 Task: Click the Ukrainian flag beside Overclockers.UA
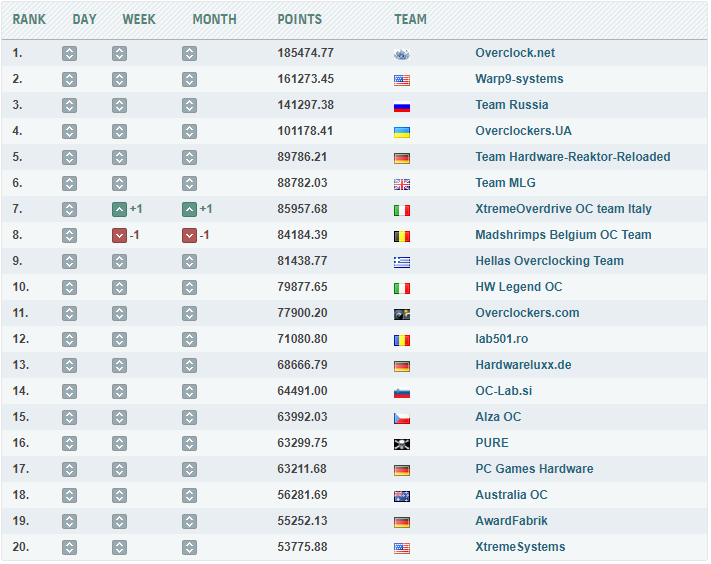pyautogui.click(x=402, y=132)
